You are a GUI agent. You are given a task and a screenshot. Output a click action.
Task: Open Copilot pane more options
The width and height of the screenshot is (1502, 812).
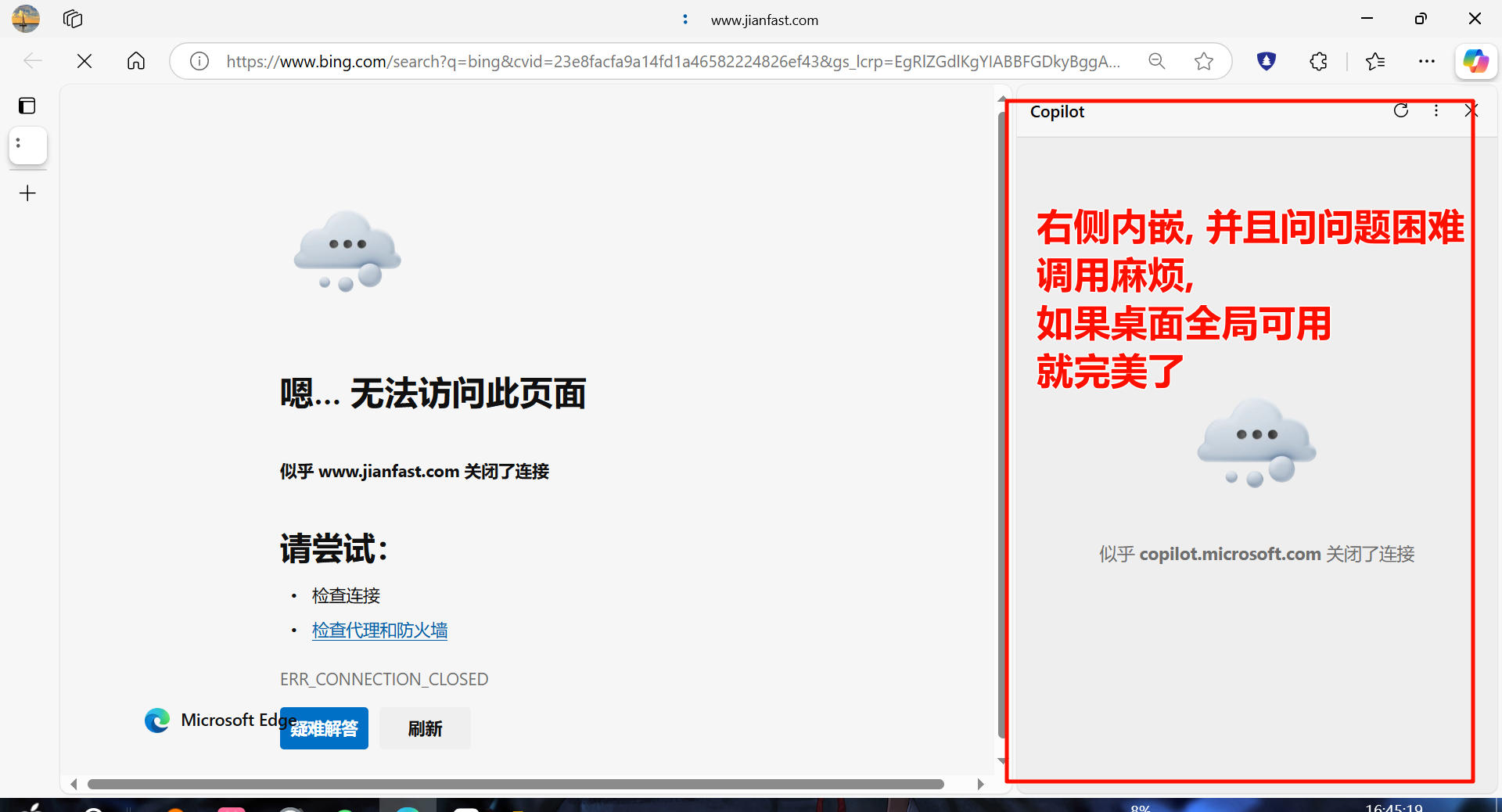point(1436,110)
